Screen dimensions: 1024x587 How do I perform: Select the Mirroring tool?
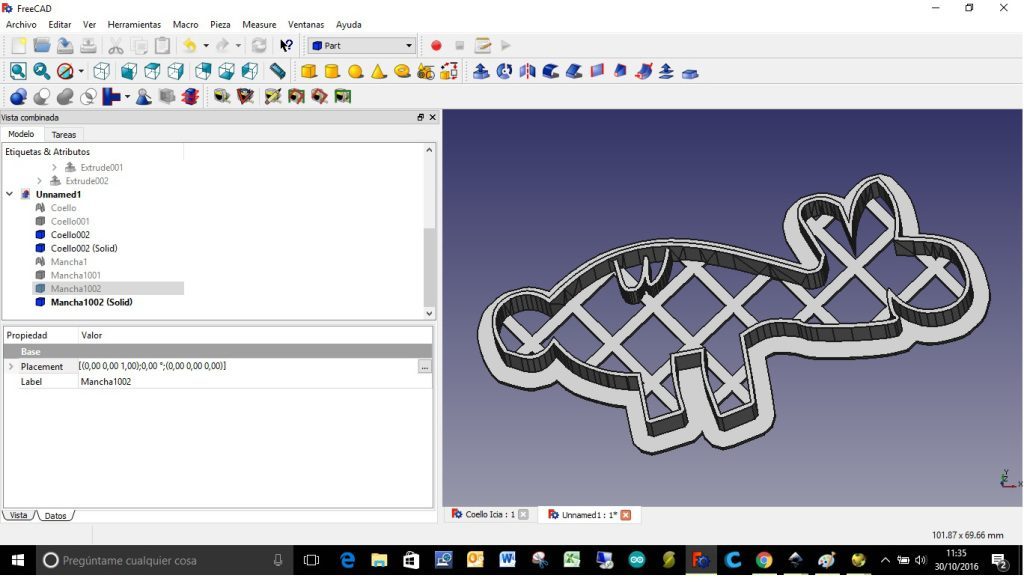[x=527, y=71]
